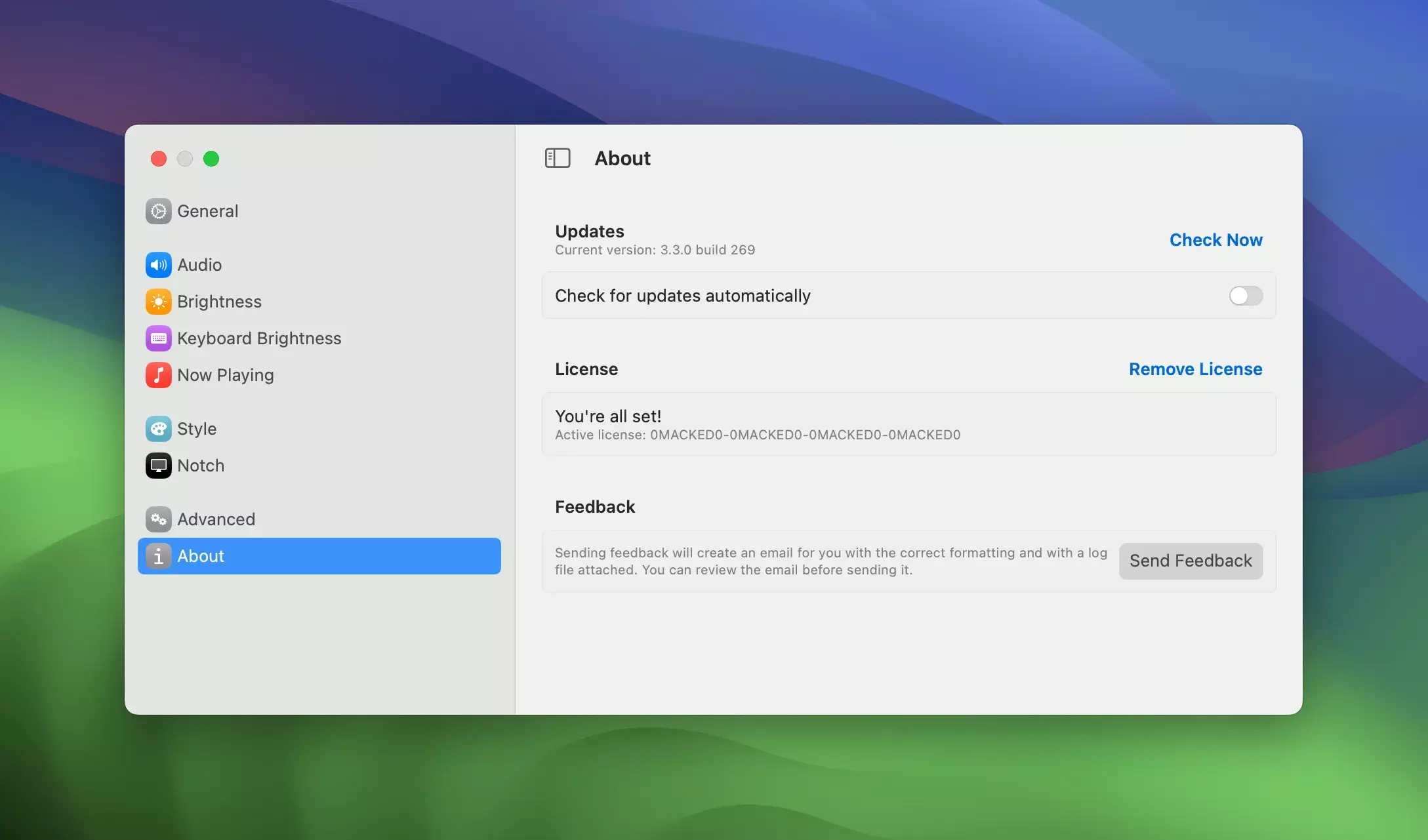1428x840 pixels.
Task: Click Remove License link
Action: point(1195,369)
